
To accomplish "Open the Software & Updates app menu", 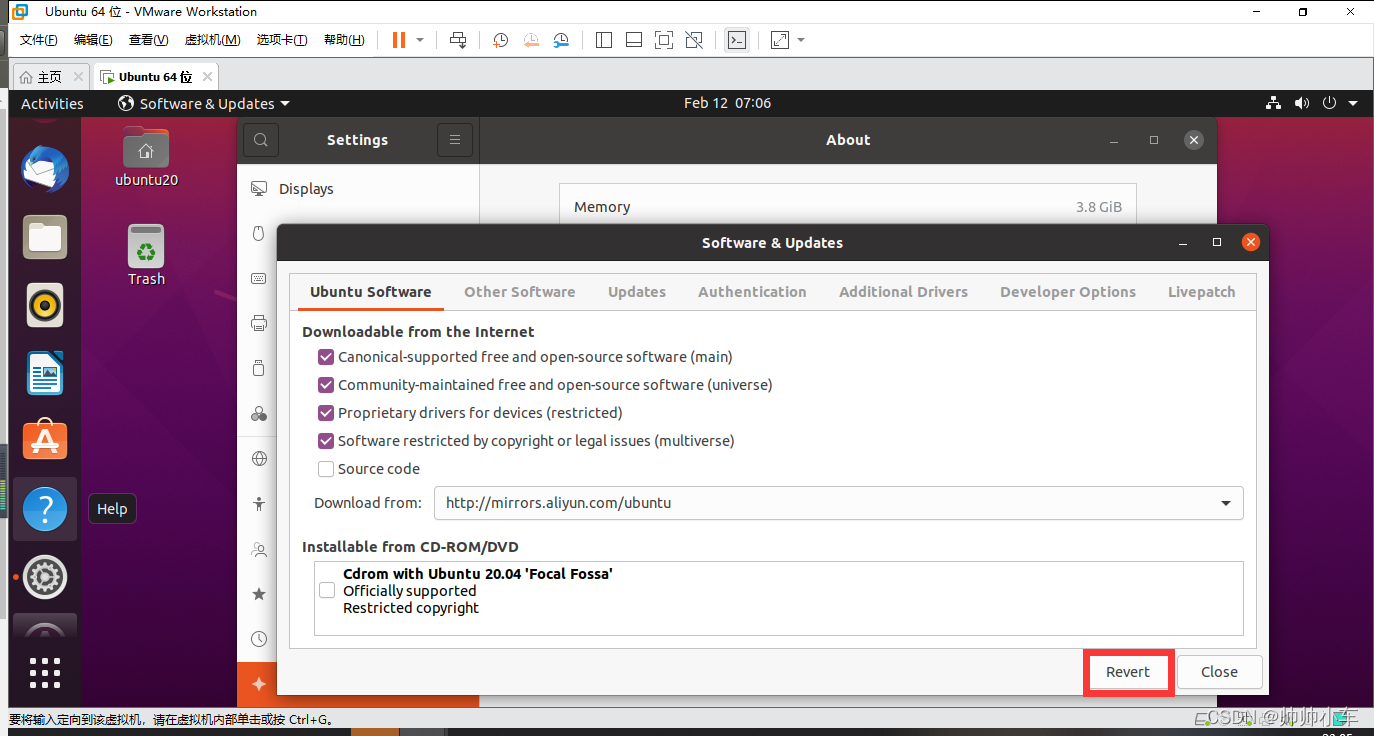I will 204,103.
